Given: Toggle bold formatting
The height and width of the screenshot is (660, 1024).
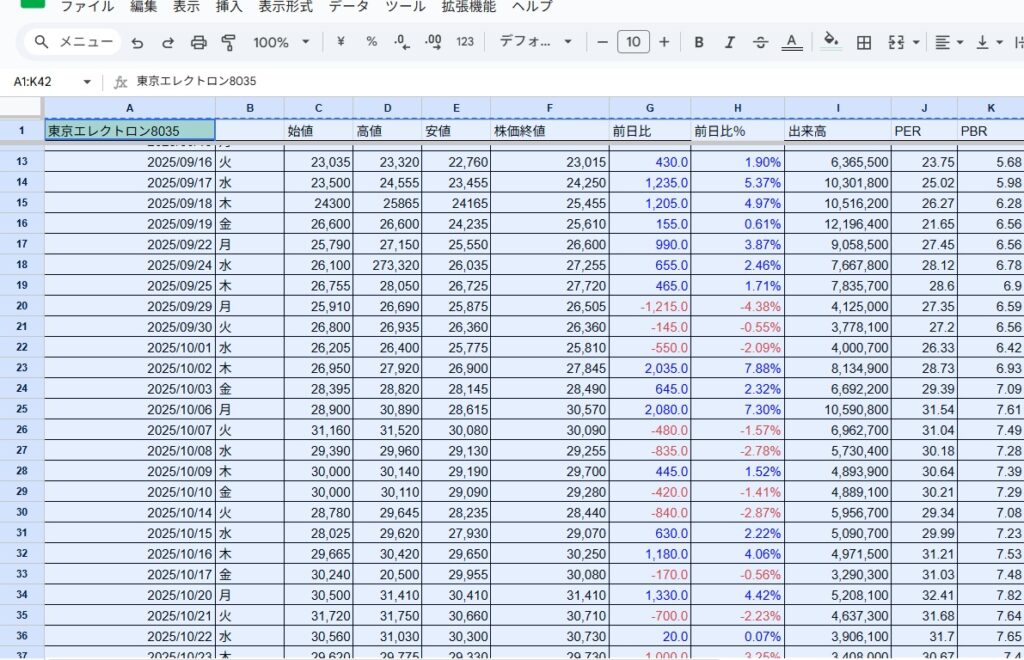Looking at the screenshot, I should click(x=699, y=42).
